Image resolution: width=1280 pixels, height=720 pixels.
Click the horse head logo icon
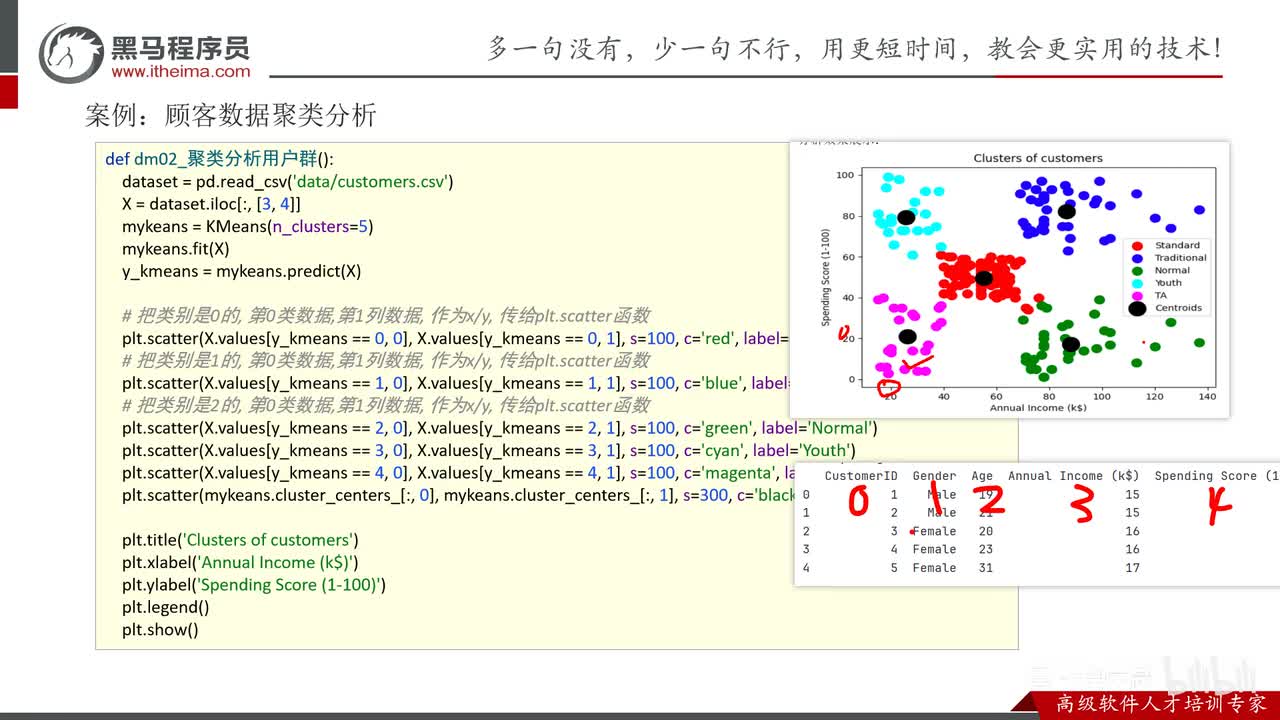coord(71,54)
